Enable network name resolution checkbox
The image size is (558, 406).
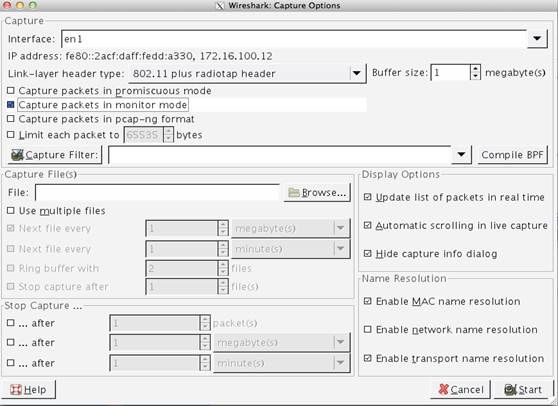[x=368, y=329]
